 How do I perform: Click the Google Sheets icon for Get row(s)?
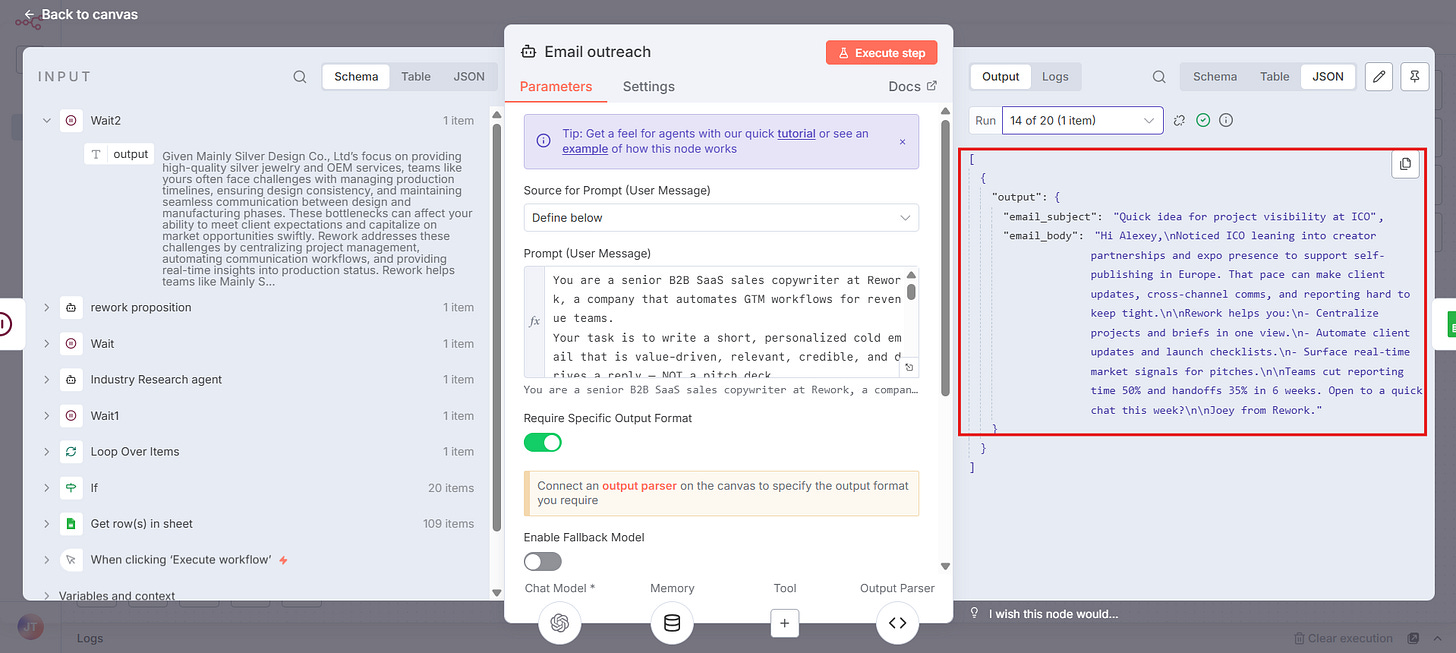coord(71,523)
